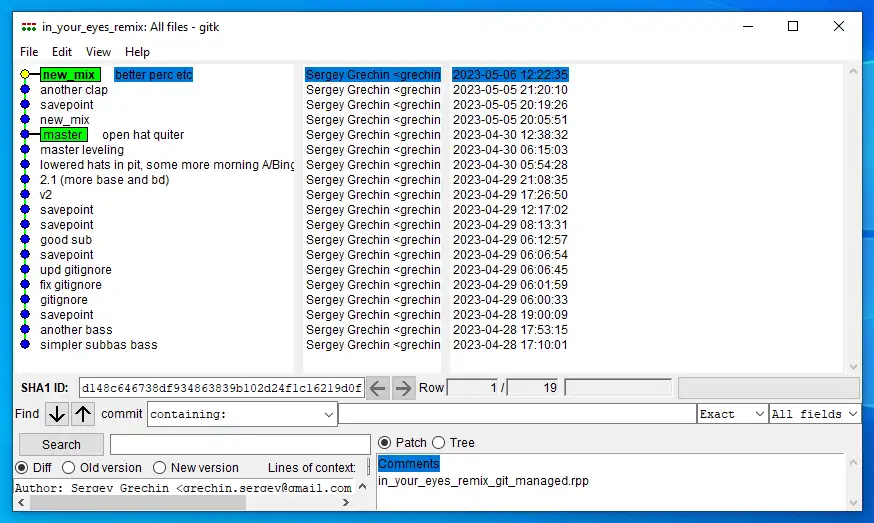Viewport: 874px width, 523px height.
Task: Click scroll down arrow in file list pane
Action: pyautogui.click(x=853, y=502)
